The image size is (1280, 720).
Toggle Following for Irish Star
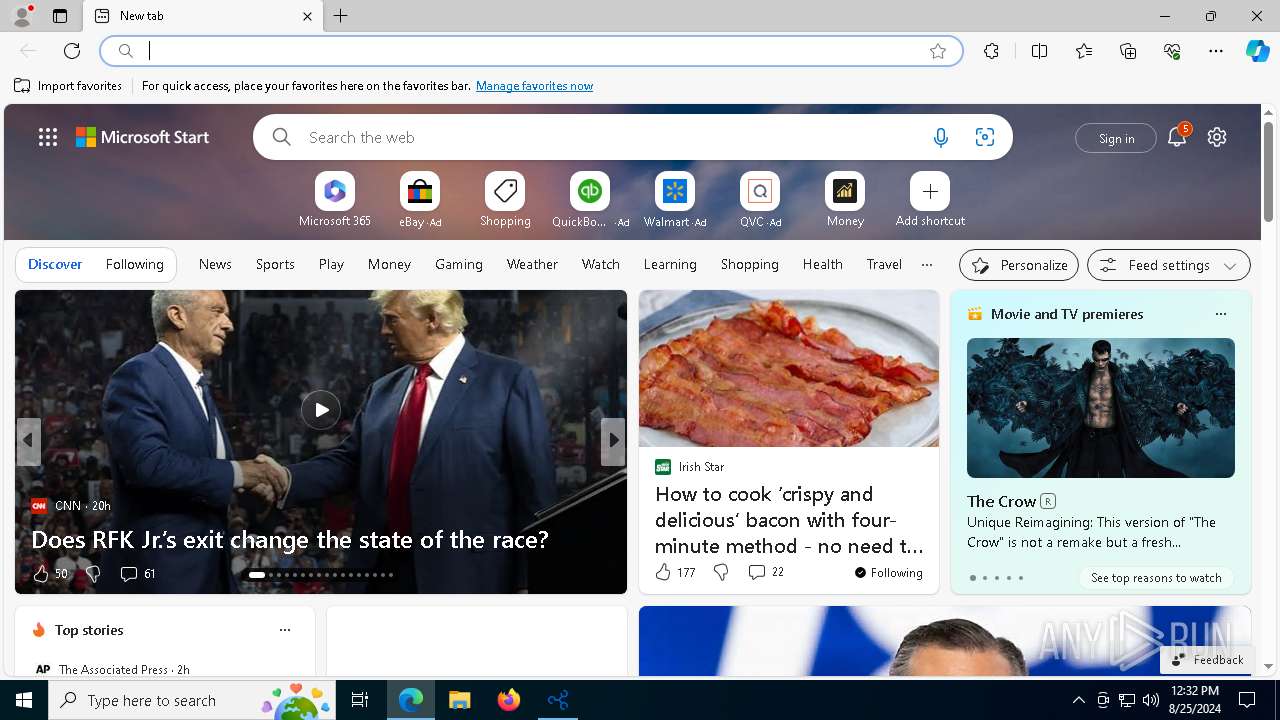(x=888, y=572)
